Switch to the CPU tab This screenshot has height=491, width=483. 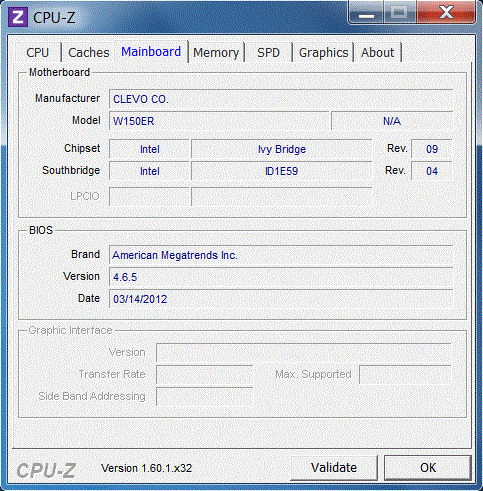38,53
